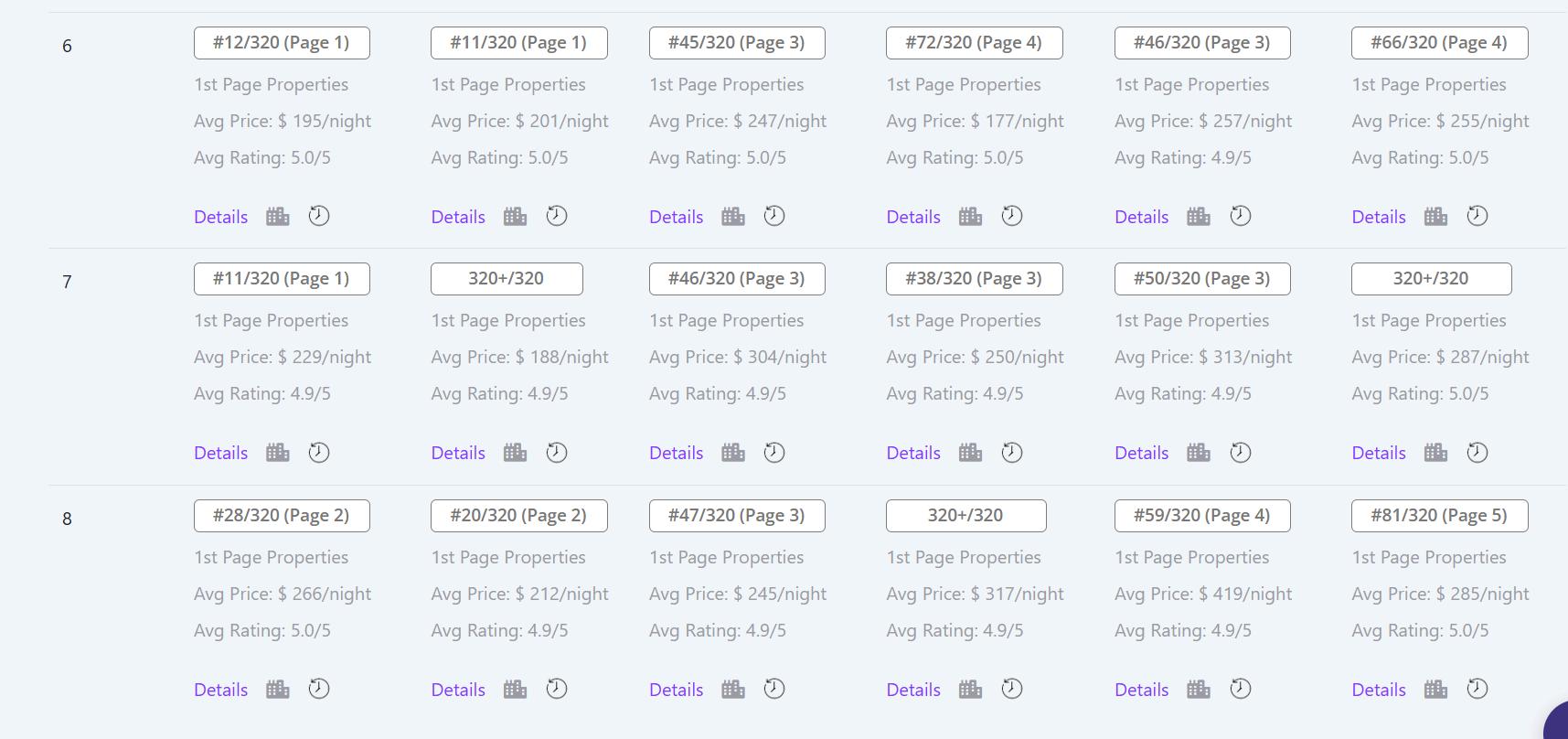Open history clock icon in the $285/night card
The width and height of the screenshot is (1568, 739).
(1477, 689)
